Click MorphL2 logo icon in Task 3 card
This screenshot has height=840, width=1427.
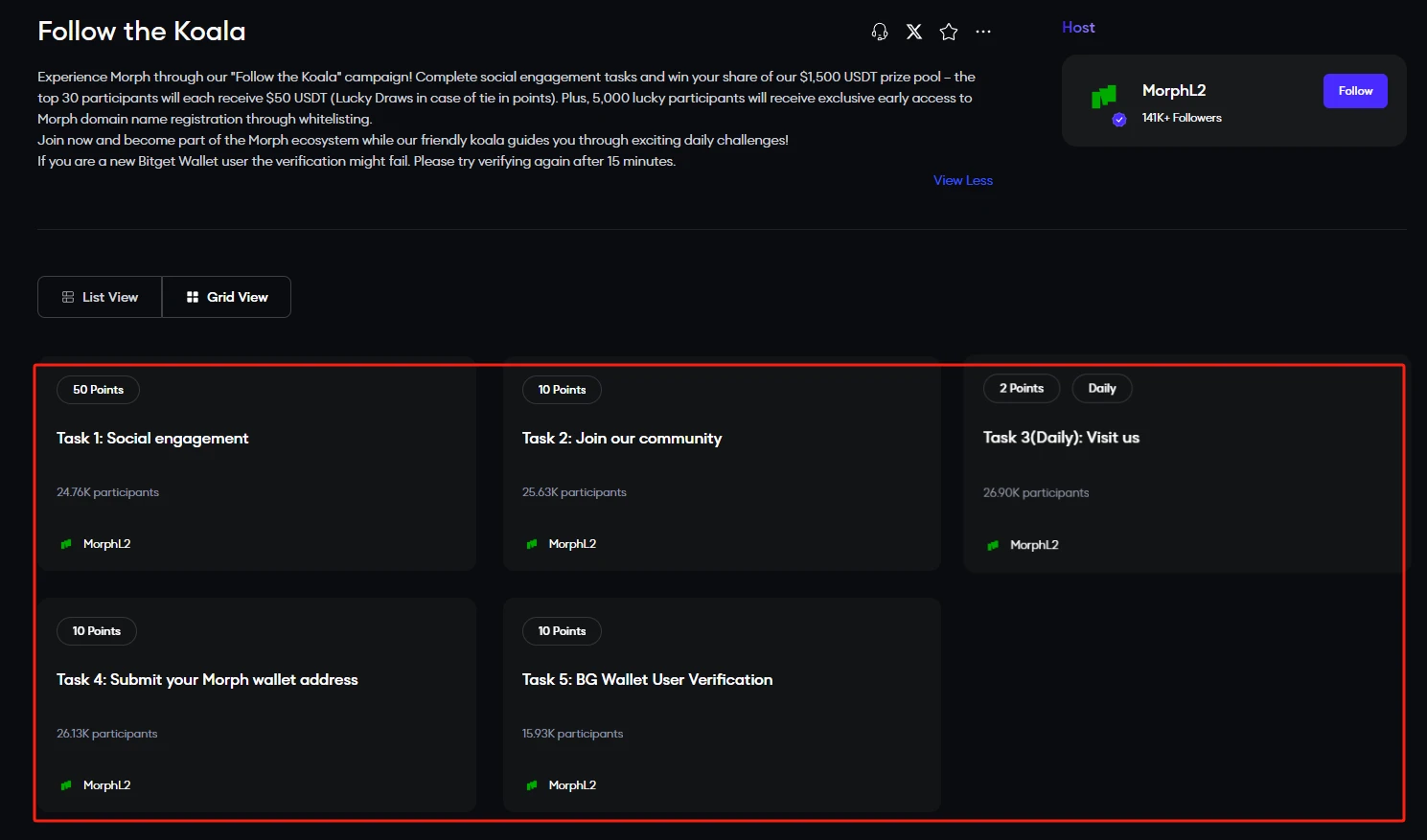pyautogui.click(x=993, y=545)
